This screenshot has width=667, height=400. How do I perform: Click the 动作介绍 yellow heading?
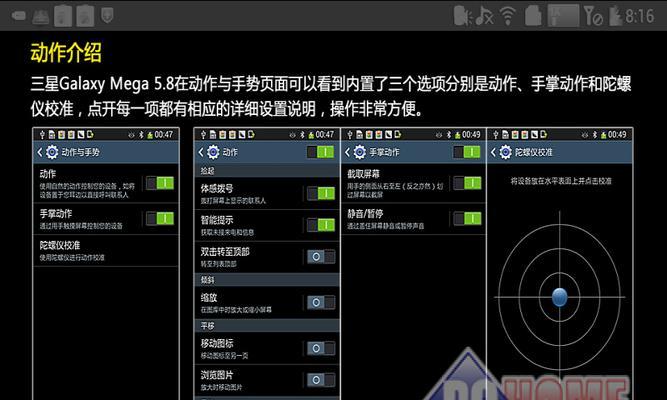[x=66, y=53]
